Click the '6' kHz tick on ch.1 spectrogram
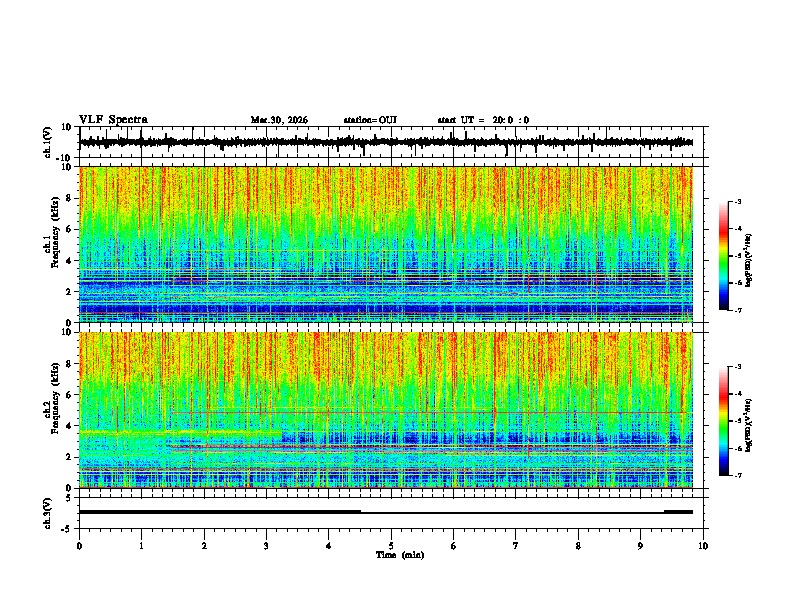Image resolution: width=792 pixels, height=612 pixels. [69, 229]
